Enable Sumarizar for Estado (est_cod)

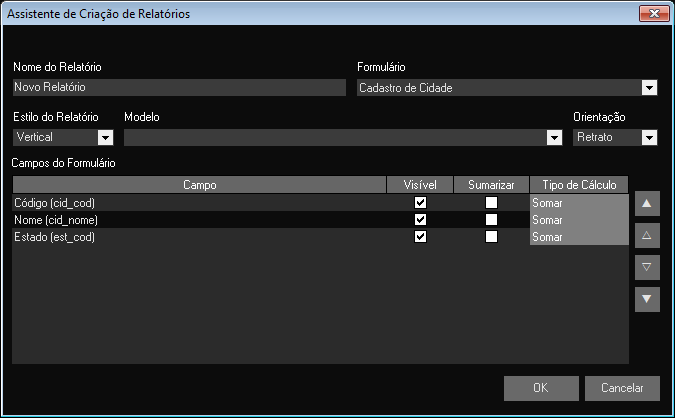(x=491, y=237)
